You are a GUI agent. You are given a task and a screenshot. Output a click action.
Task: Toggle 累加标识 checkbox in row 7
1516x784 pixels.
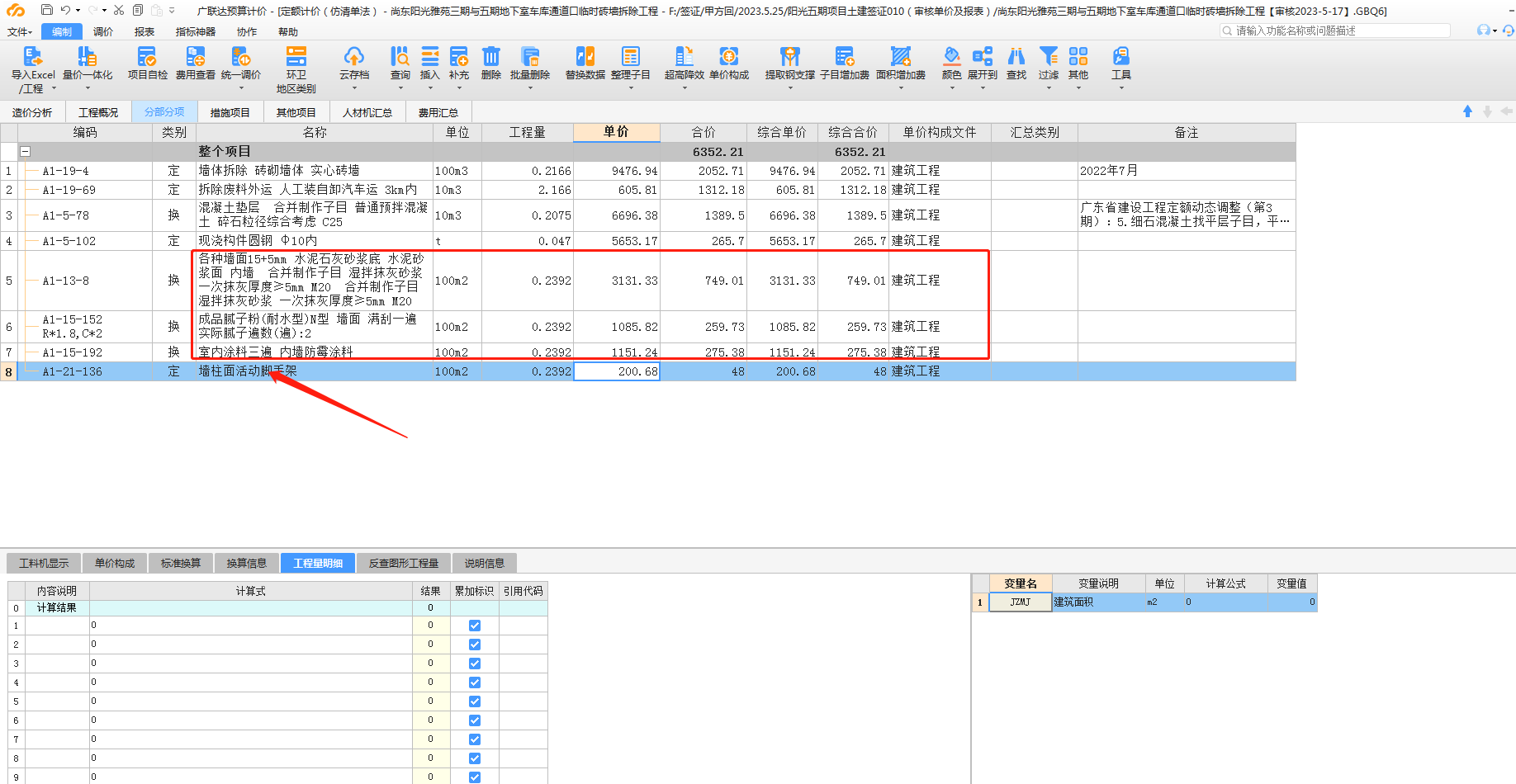pyautogui.click(x=475, y=739)
